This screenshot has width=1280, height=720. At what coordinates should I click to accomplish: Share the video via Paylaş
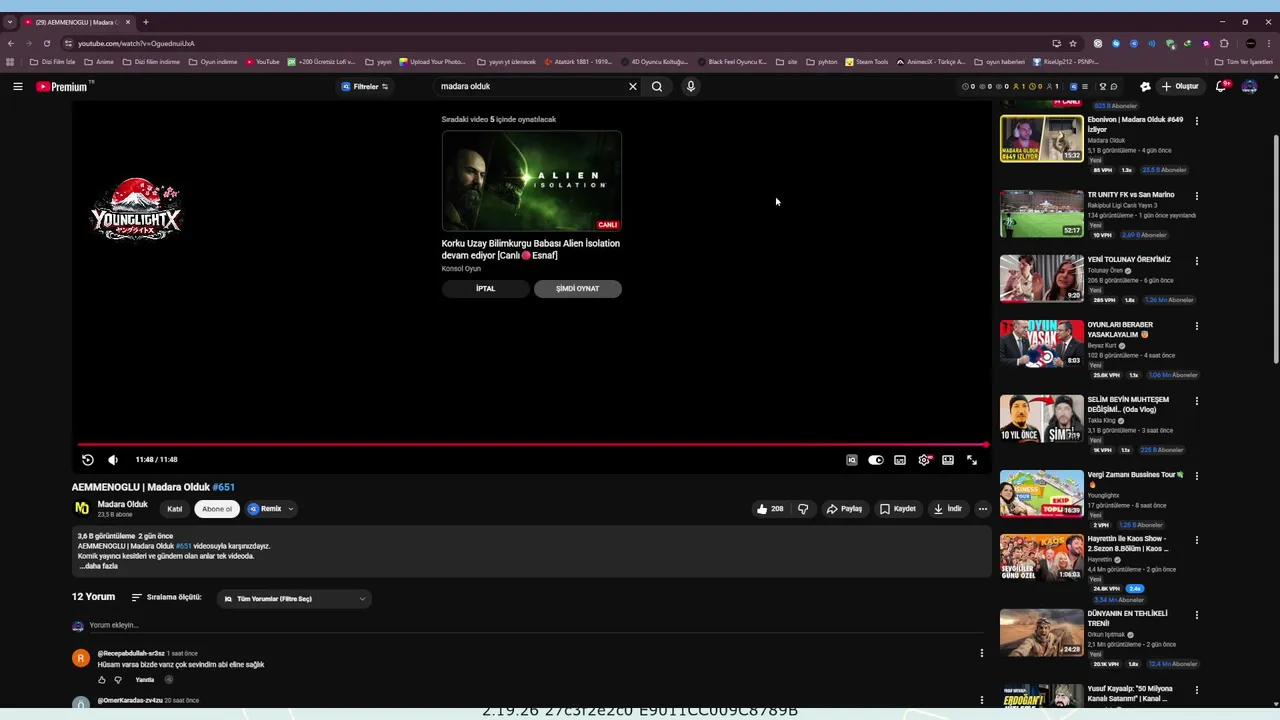[844, 509]
